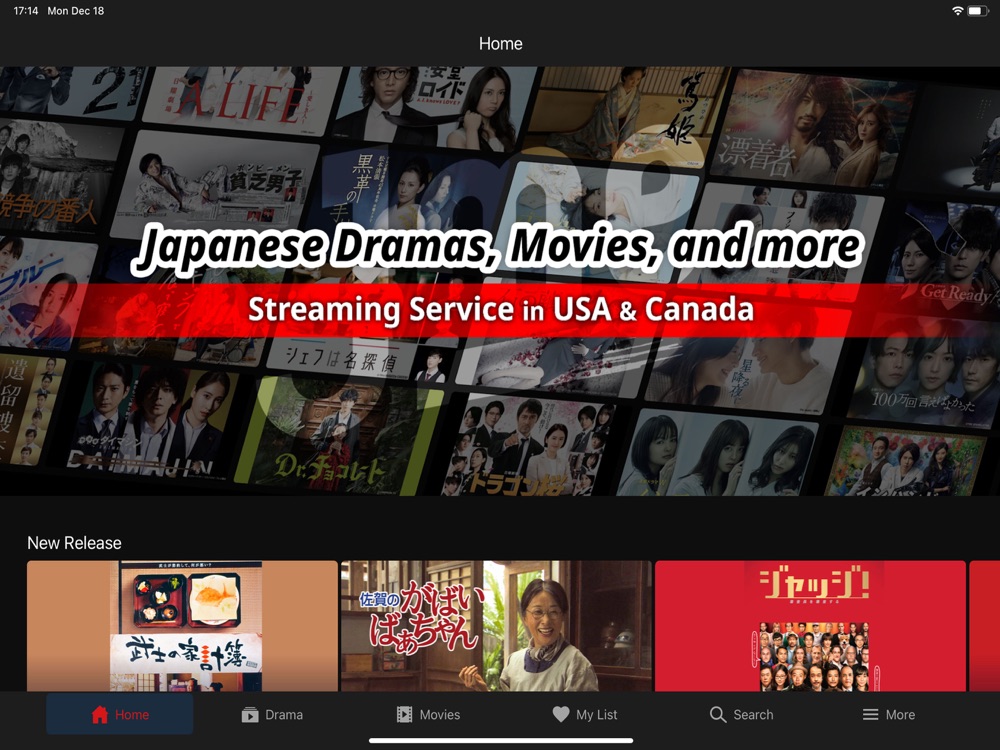1000x750 pixels.
Task: Open the 武士の家計簿 new release thumbnail
Action: [x=182, y=626]
